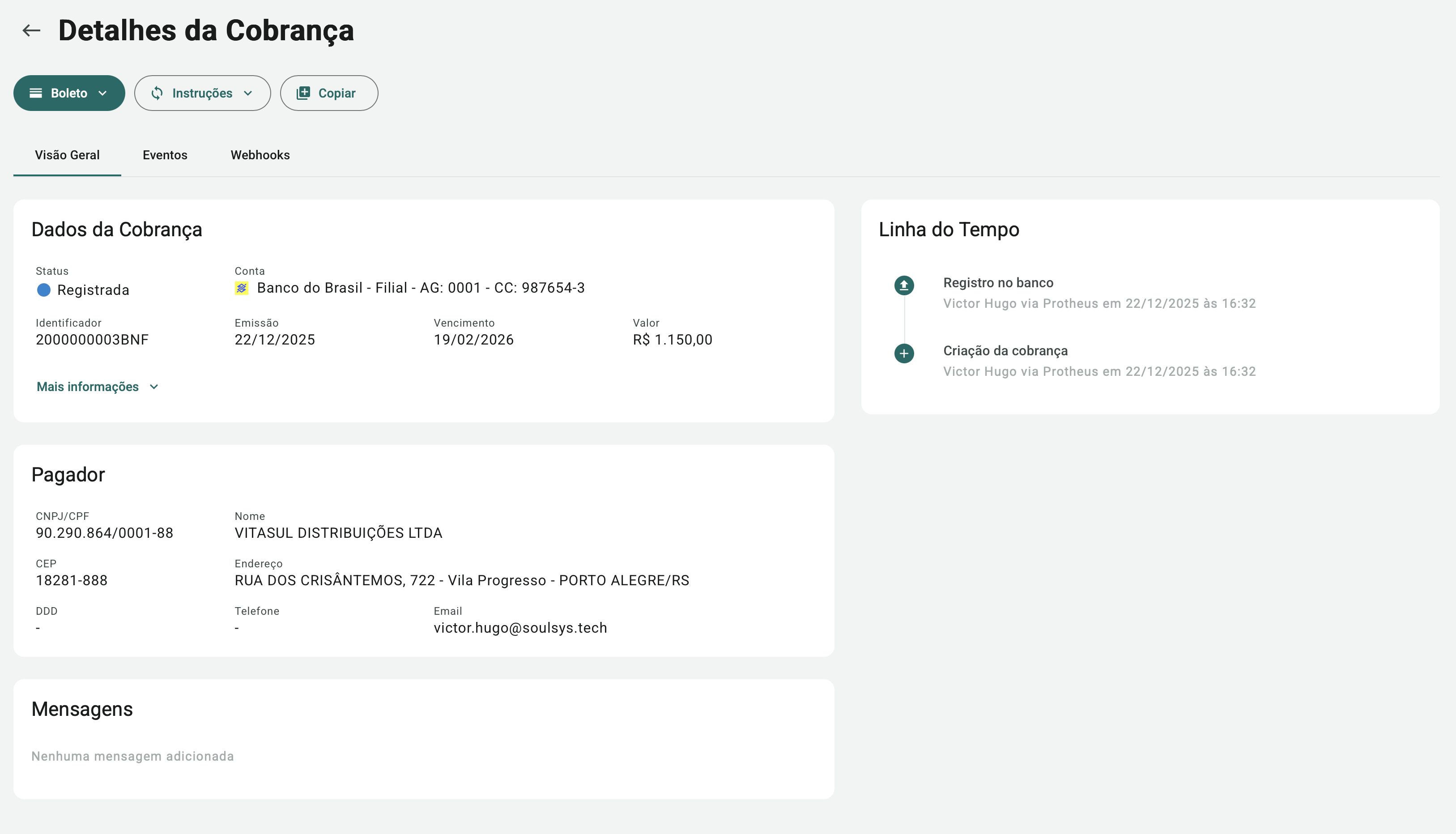The height and width of the screenshot is (834, 1456).
Task: Click the blue Registrada status dot
Action: (43, 290)
